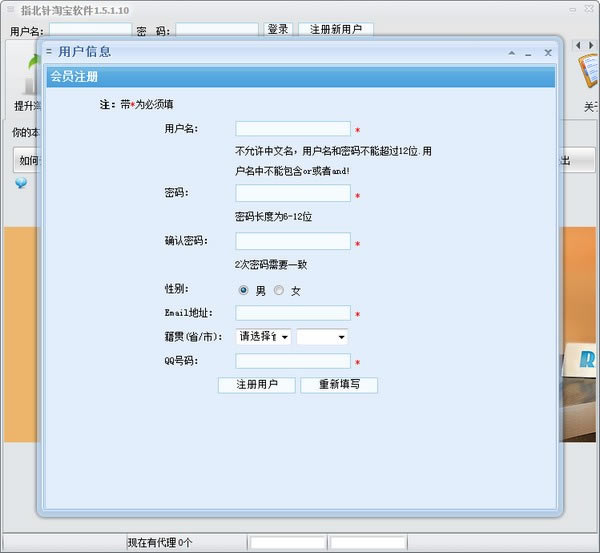The width and height of the screenshot is (600, 553).
Task: Open the 请选择 province dropdown
Action: coord(263,337)
